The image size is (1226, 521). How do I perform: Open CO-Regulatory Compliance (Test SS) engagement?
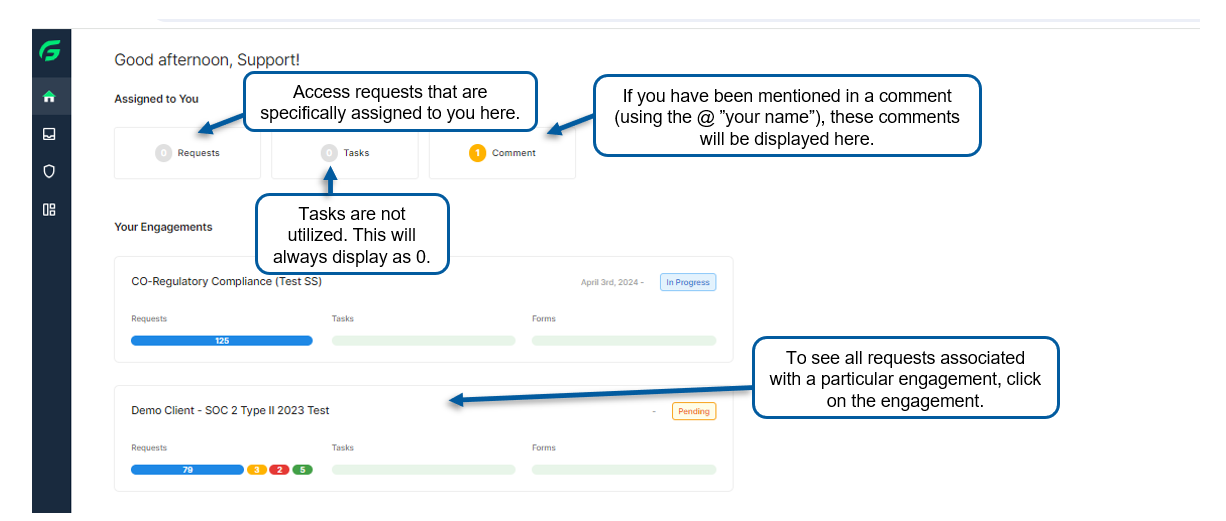(x=423, y=309)
